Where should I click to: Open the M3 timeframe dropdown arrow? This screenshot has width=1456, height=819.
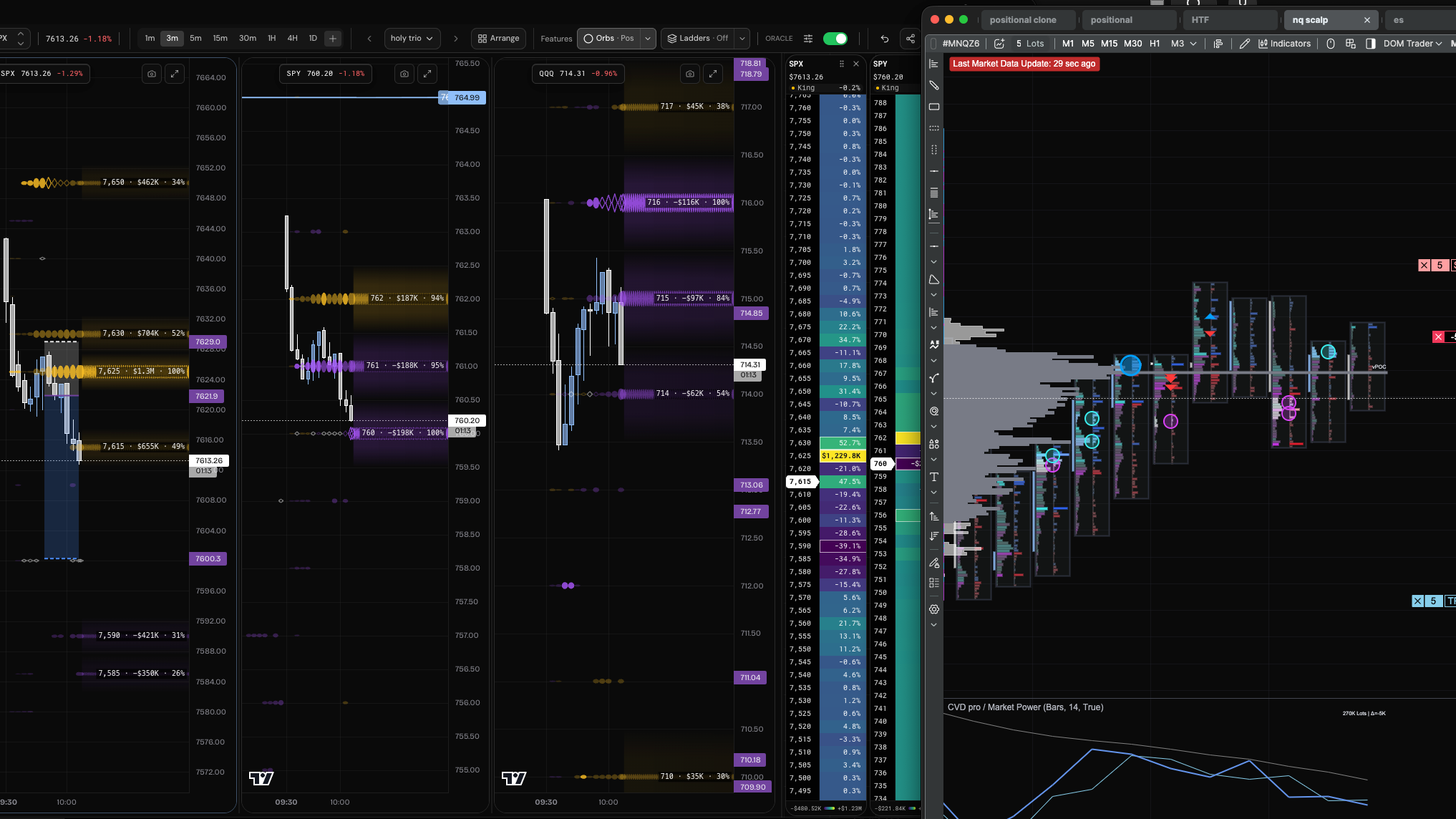[1193, 44]
